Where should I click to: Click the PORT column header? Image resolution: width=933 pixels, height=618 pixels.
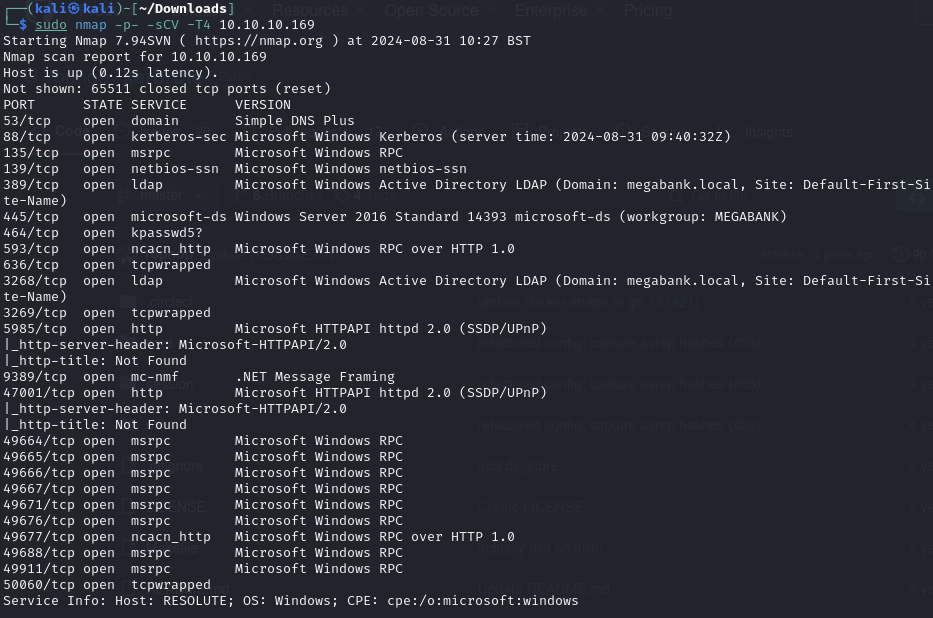(19, 105)
